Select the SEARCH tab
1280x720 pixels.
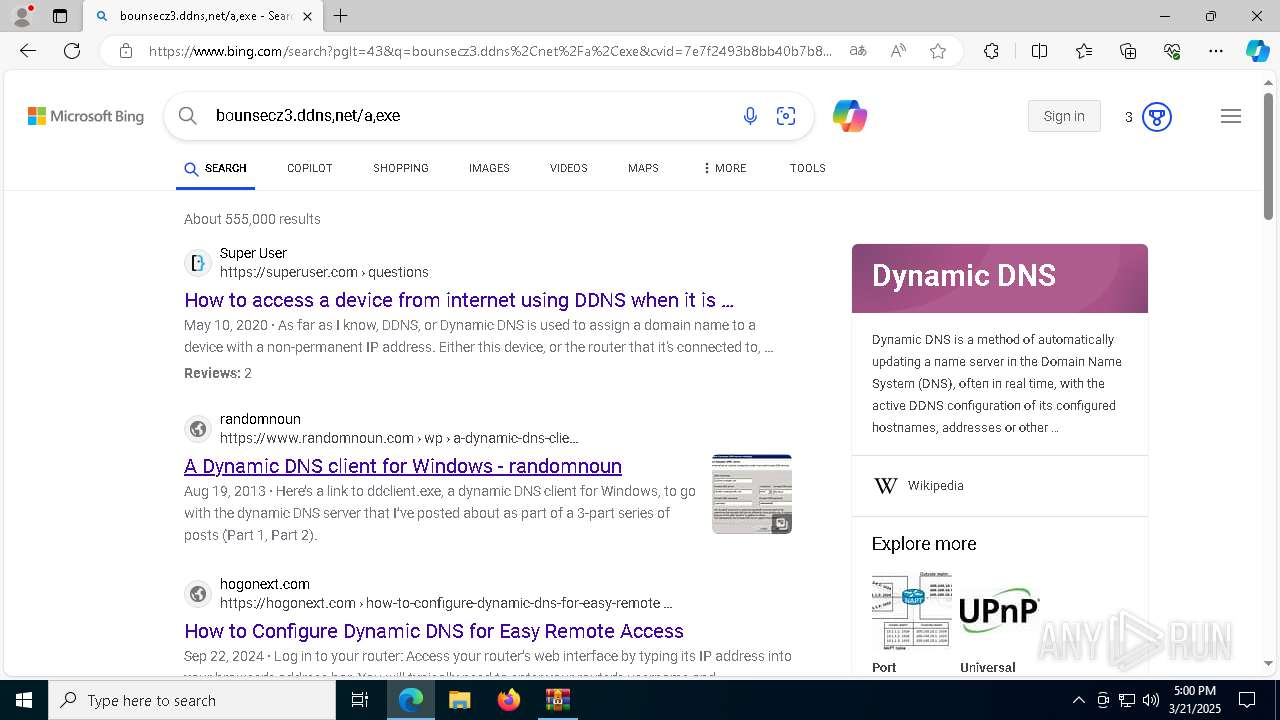tap(215, 168)
